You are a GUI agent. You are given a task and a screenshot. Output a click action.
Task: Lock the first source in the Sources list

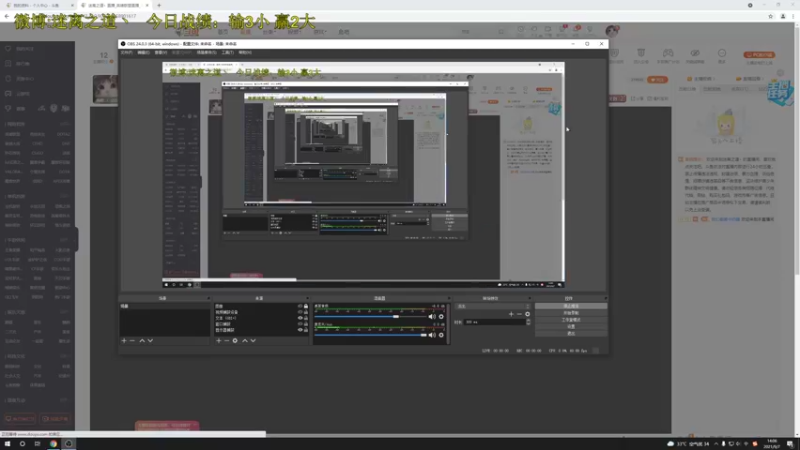(x=306, y=306)
